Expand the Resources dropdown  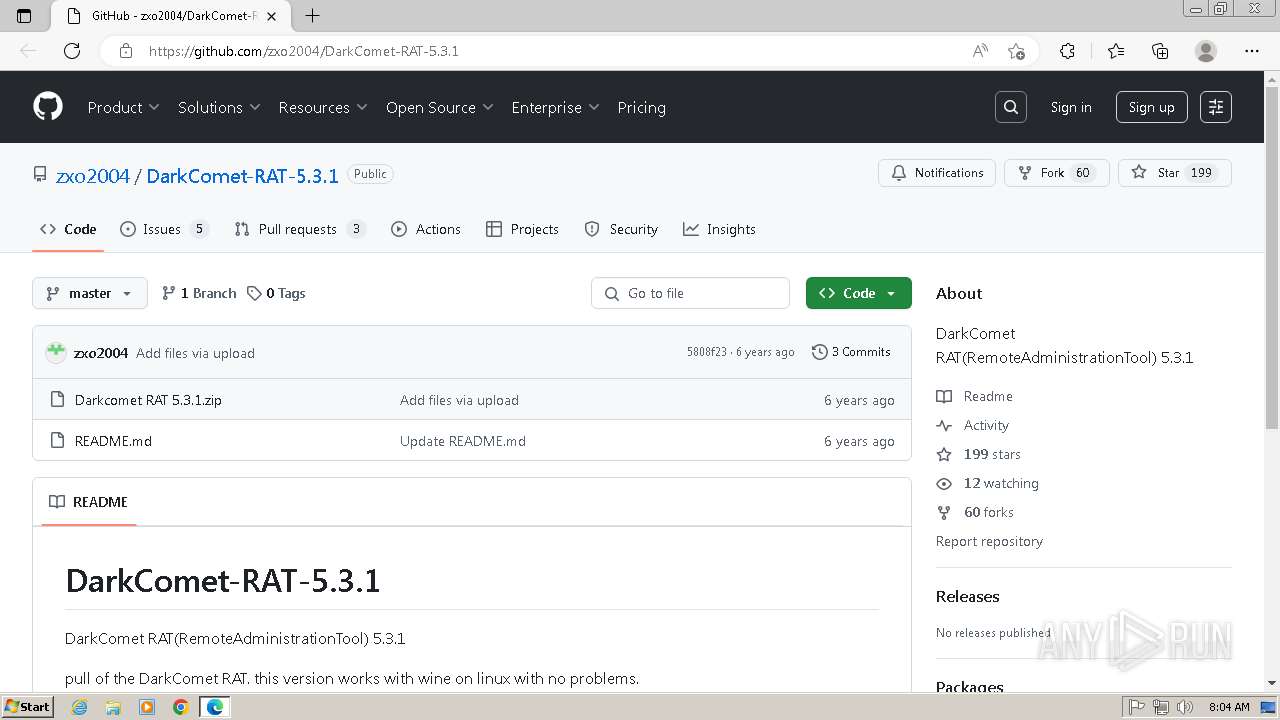point(323,107)
